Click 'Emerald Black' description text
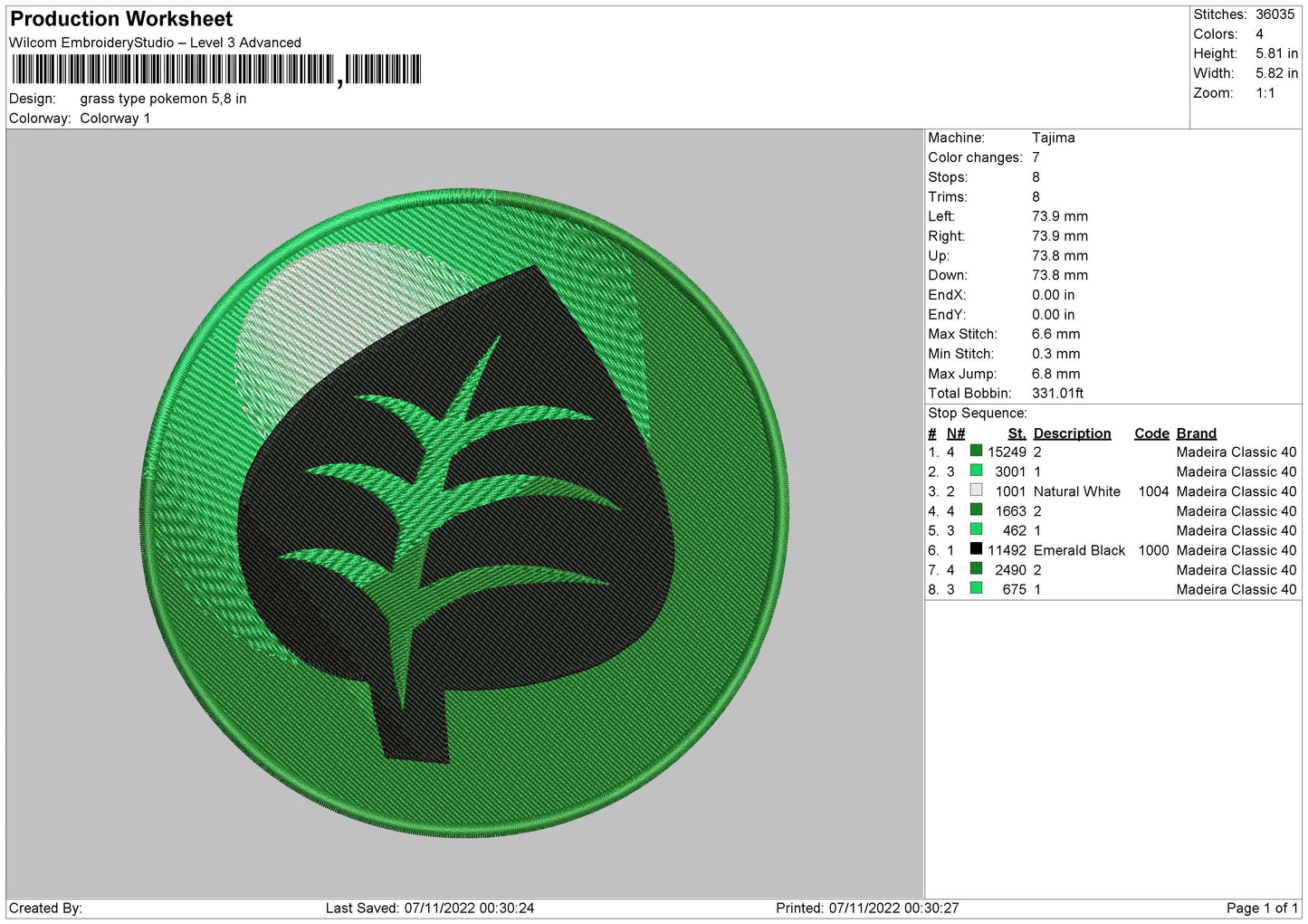This screenshot has width=1308, height=924. click(x=1079, y=550)
